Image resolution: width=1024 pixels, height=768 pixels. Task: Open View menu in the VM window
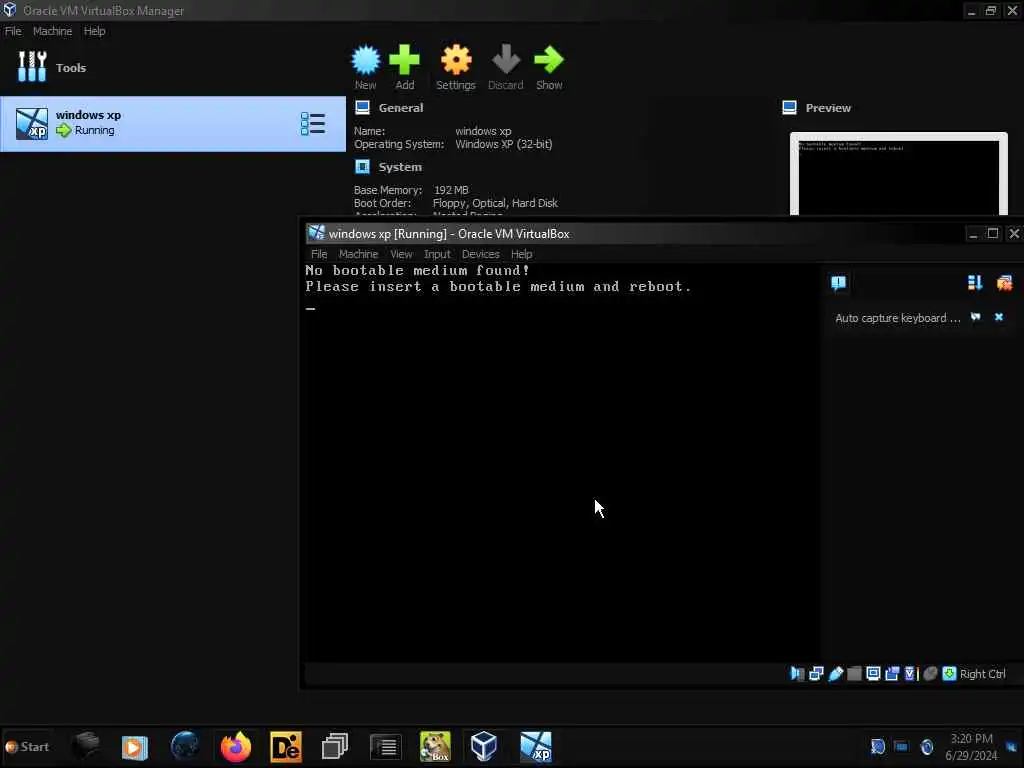[401, 254]
